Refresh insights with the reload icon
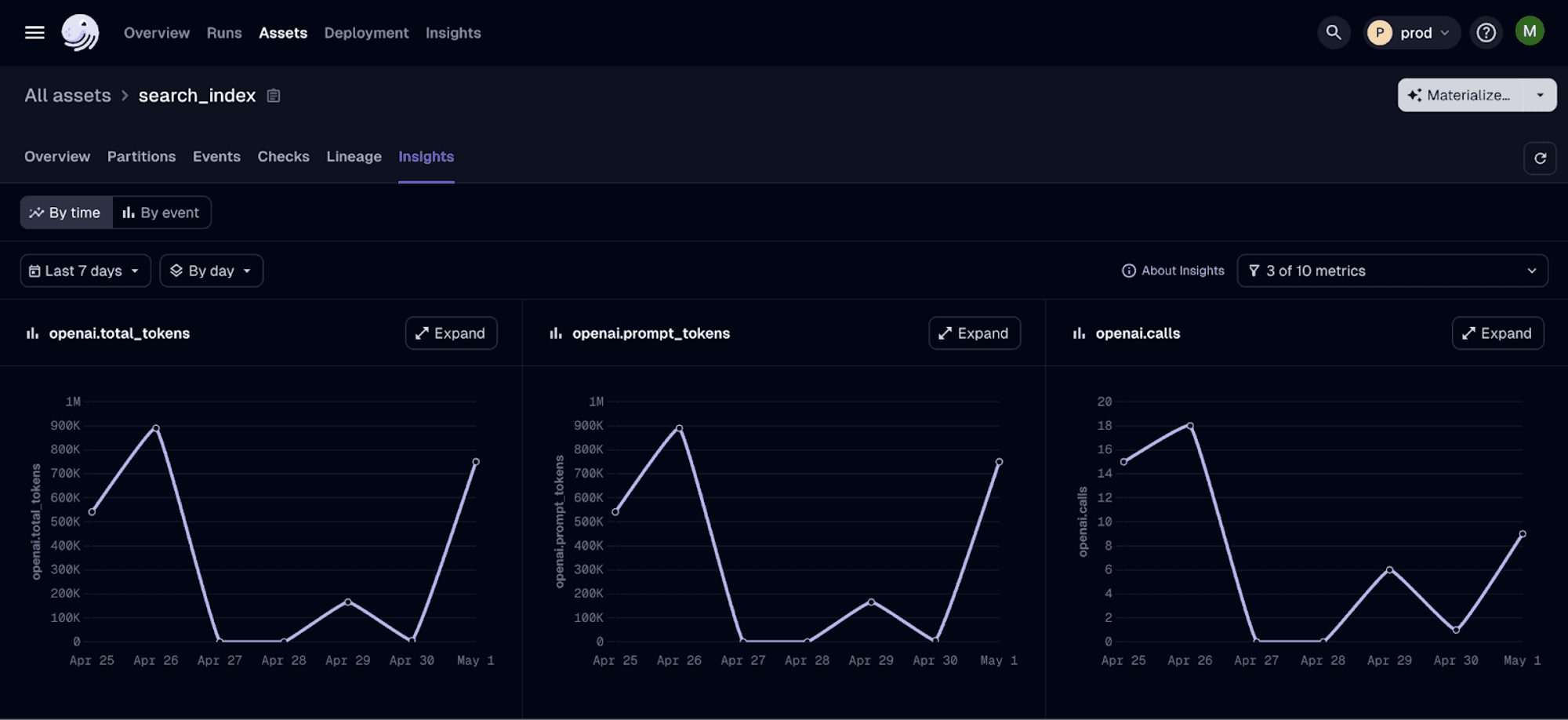This screenshot has height=720, width=1568. (1540, 158)
